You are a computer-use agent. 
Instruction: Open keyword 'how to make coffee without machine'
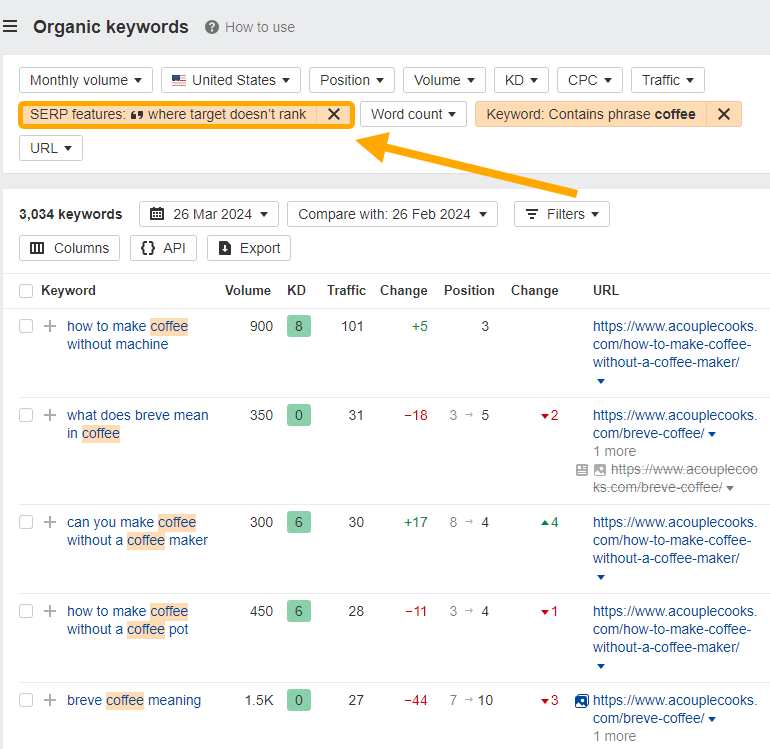(128, 335)
